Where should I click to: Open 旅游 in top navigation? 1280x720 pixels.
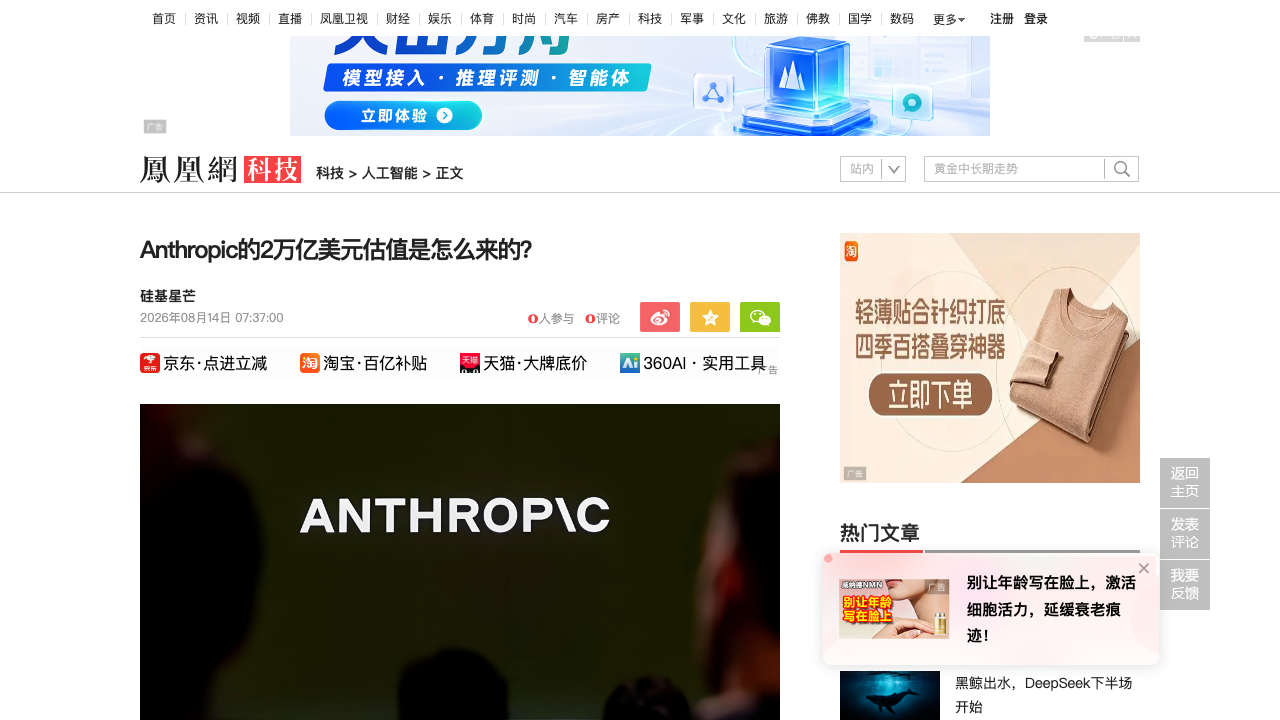click(776, 19)
